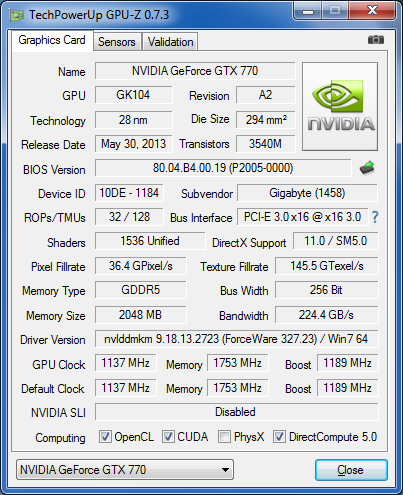Click the Transistors field 3540M
The height and width of the screenshot is (495, 403).
(266, 144)
